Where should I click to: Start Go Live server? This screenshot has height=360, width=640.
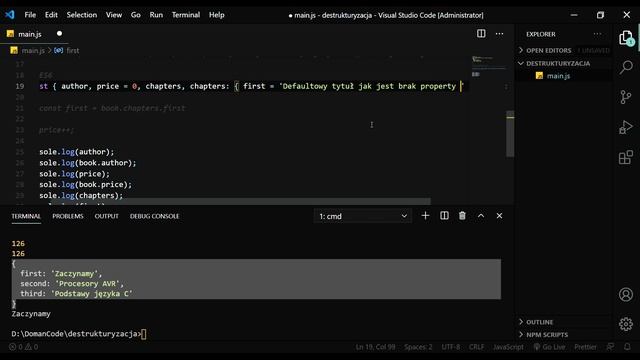click(549, 347)
